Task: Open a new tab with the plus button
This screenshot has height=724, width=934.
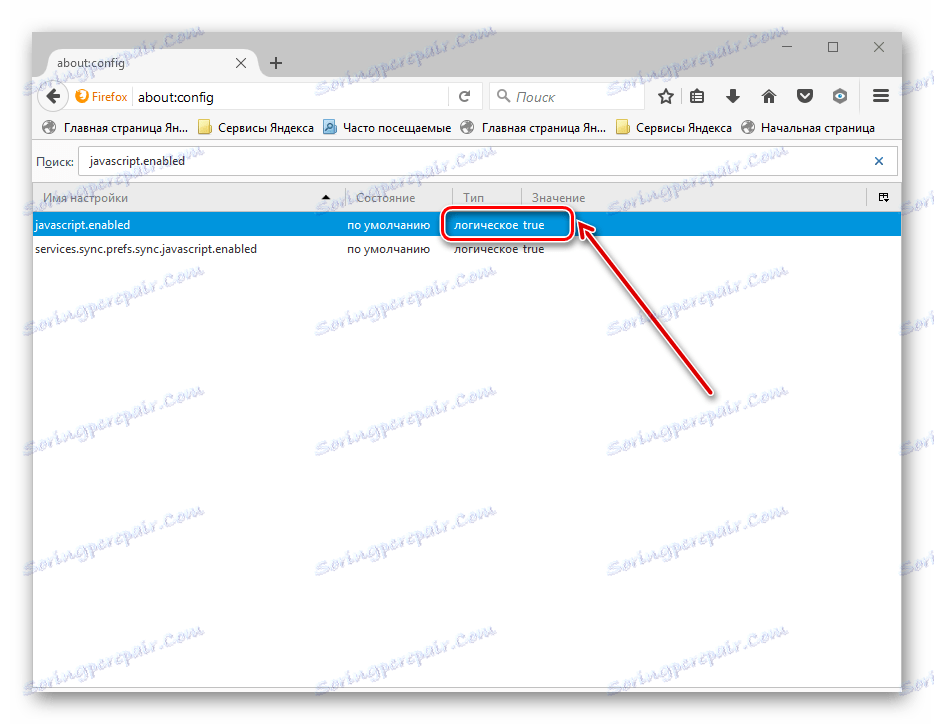Action: 276,63
